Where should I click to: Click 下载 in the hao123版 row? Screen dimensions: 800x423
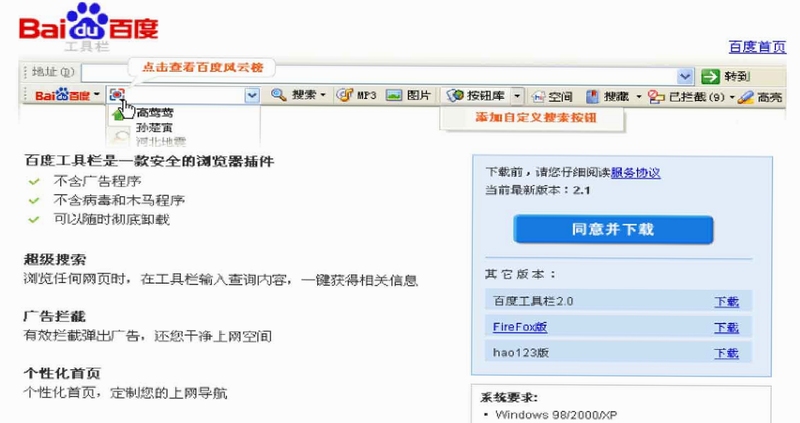[726, 353]
